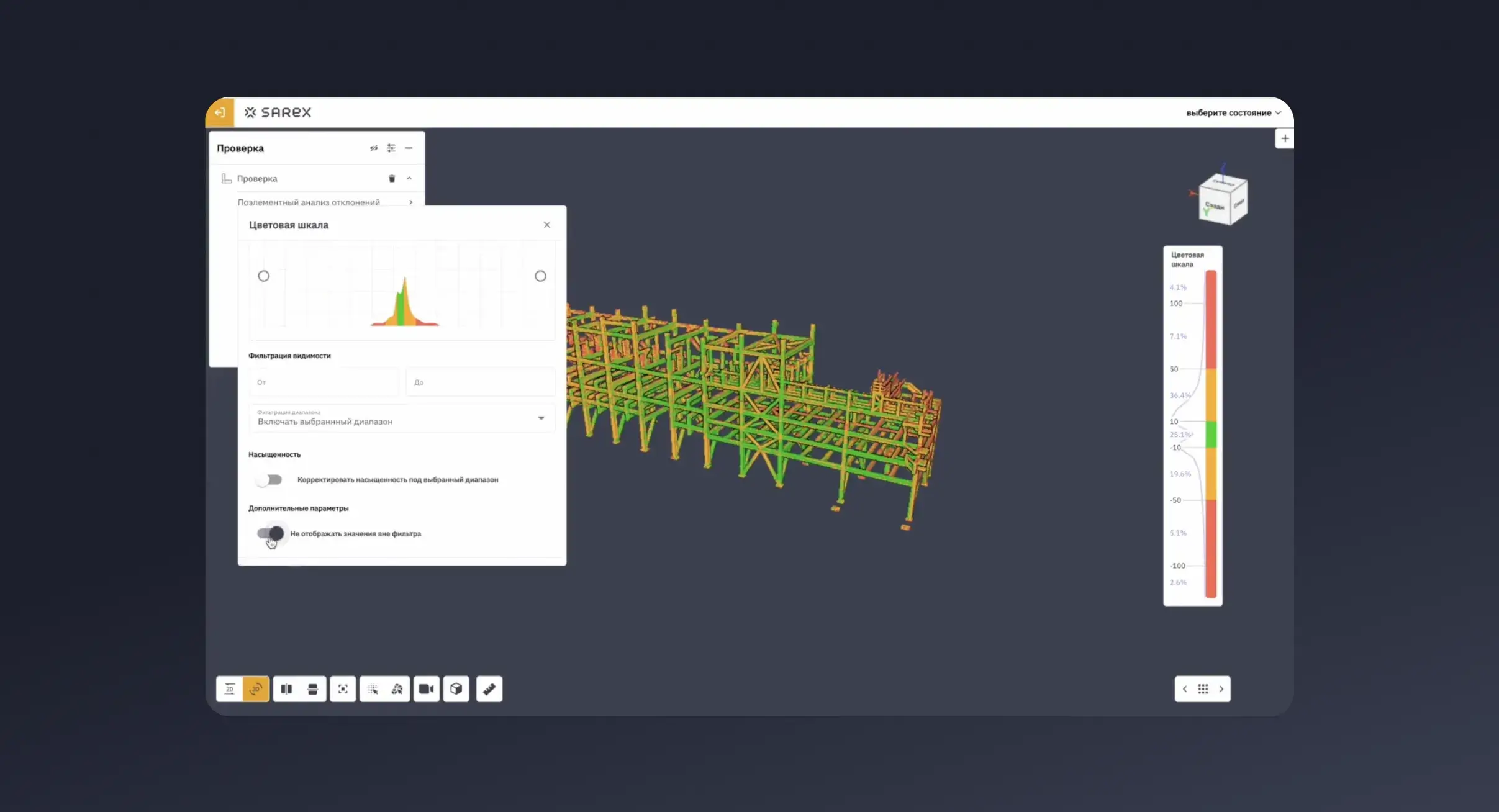Screen dimensions: 1499x812
Task: Select the ruler measurement tool
Action: point(489,688)
